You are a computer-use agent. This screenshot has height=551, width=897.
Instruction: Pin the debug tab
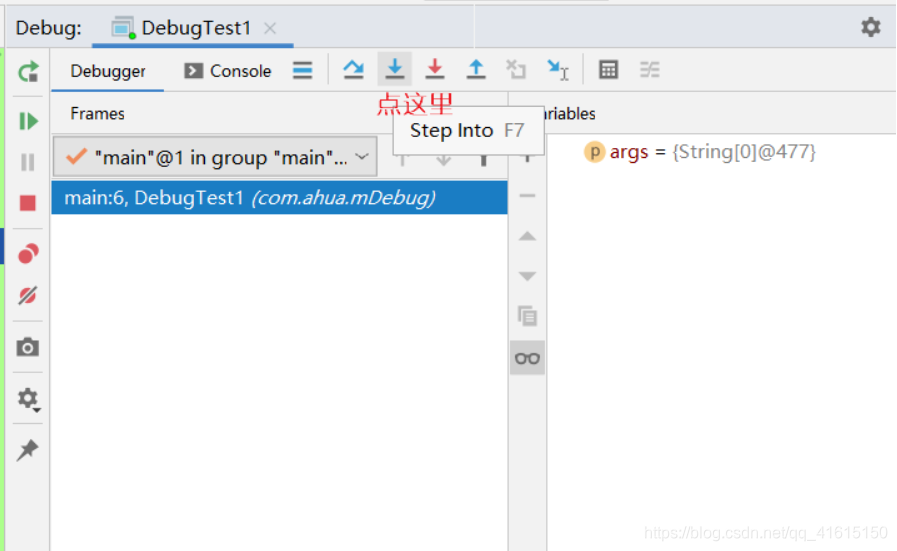pyautogui.click(x=28, y=450)
